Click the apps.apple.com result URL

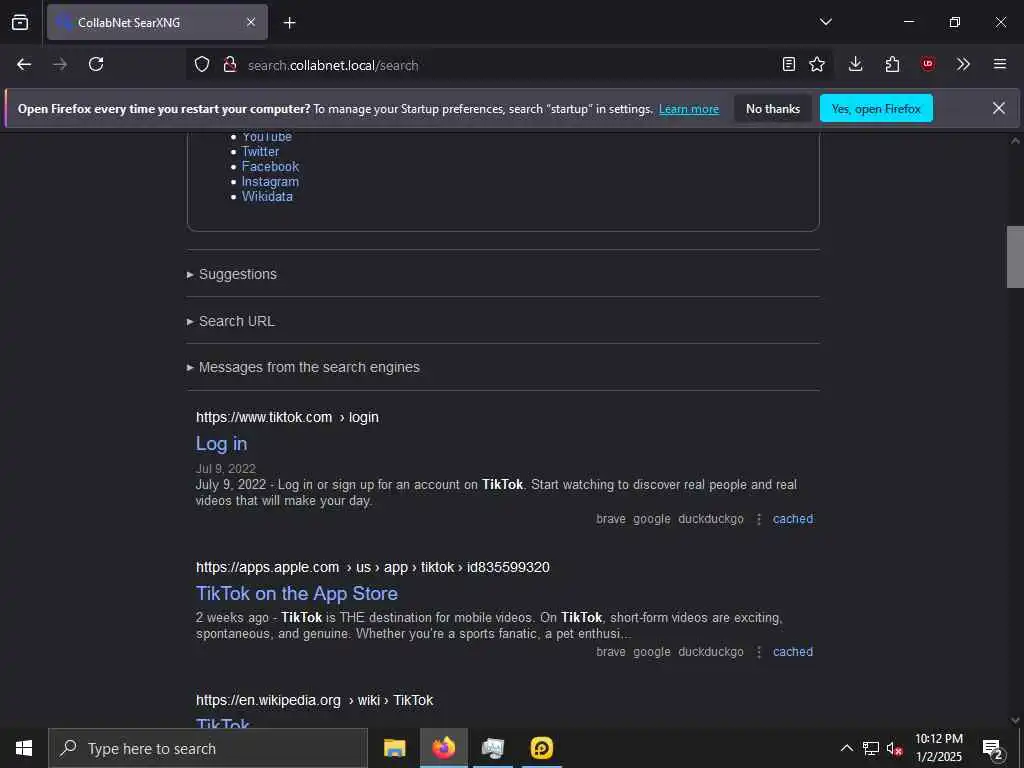pos(372,568)
